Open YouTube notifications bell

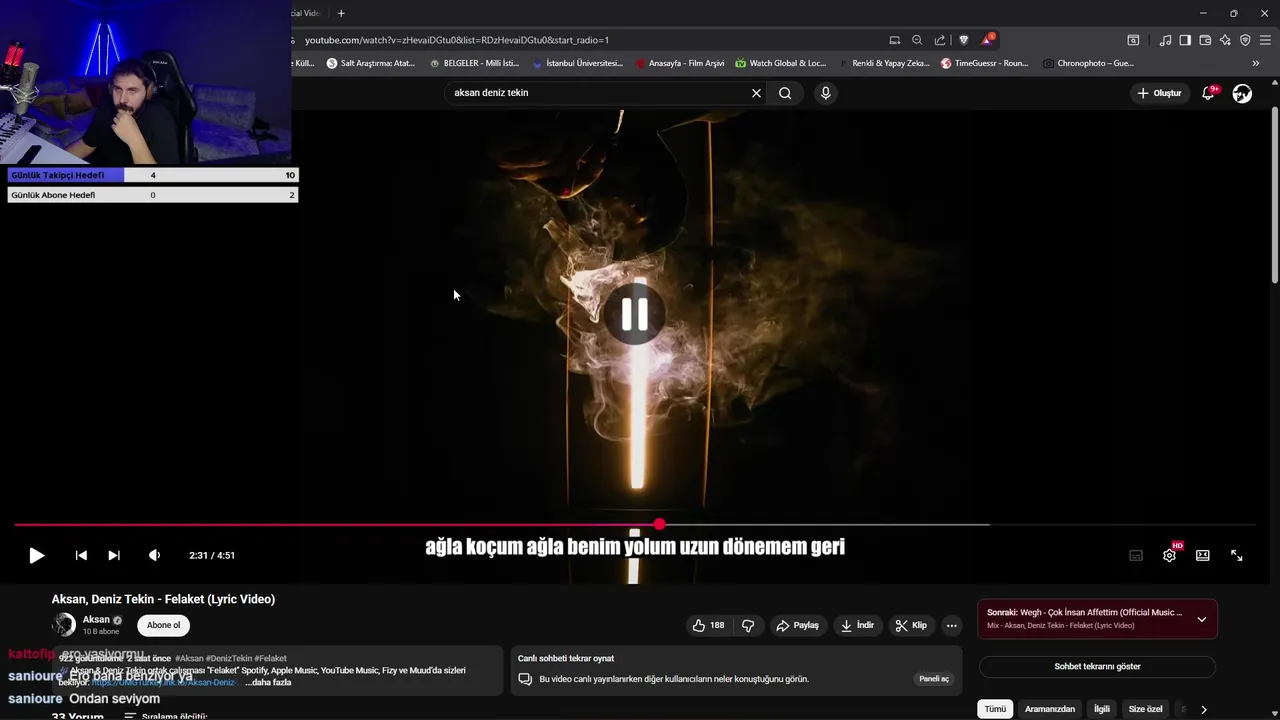[x=1208, y=93]
